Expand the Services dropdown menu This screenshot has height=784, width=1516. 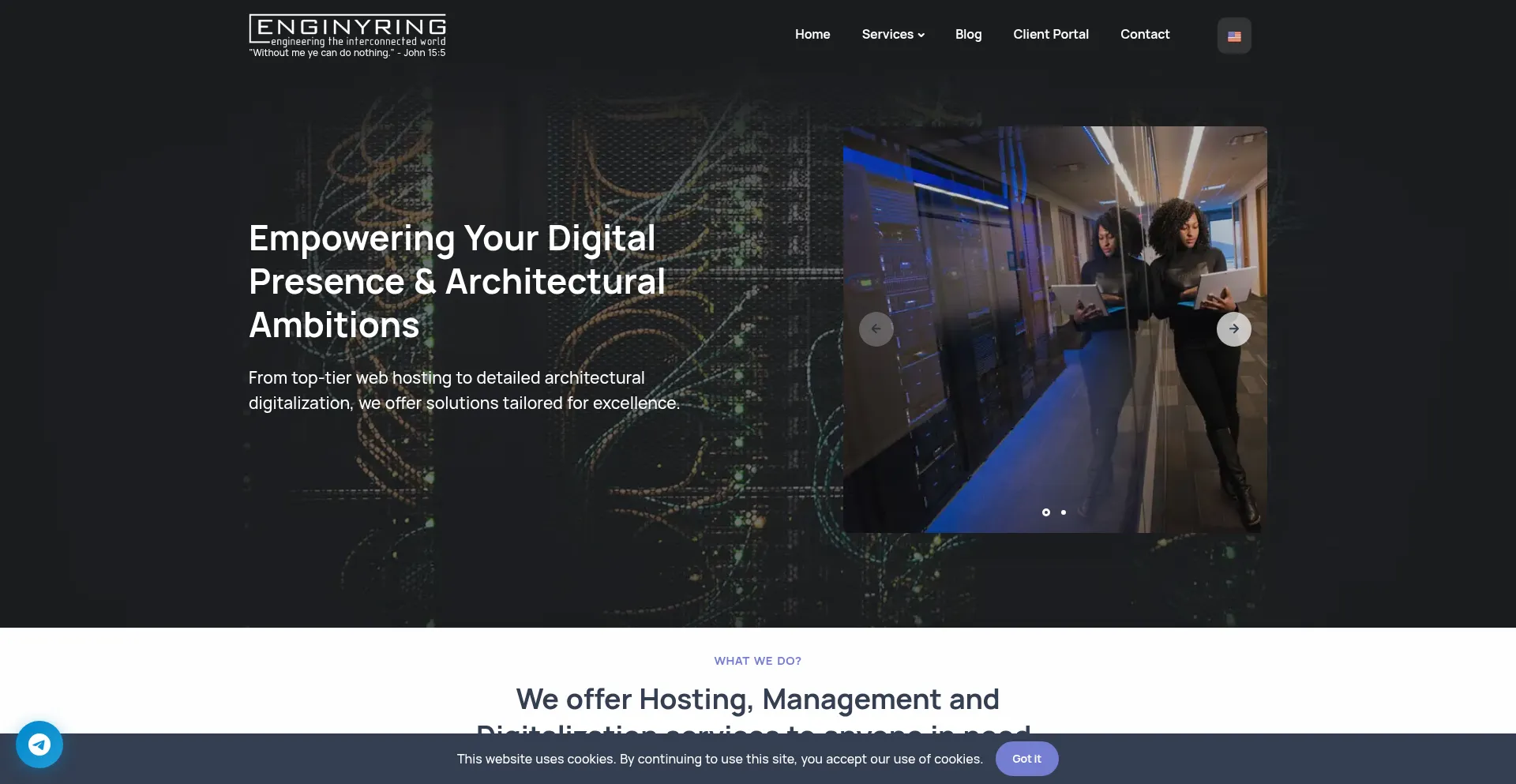(887, 34)
